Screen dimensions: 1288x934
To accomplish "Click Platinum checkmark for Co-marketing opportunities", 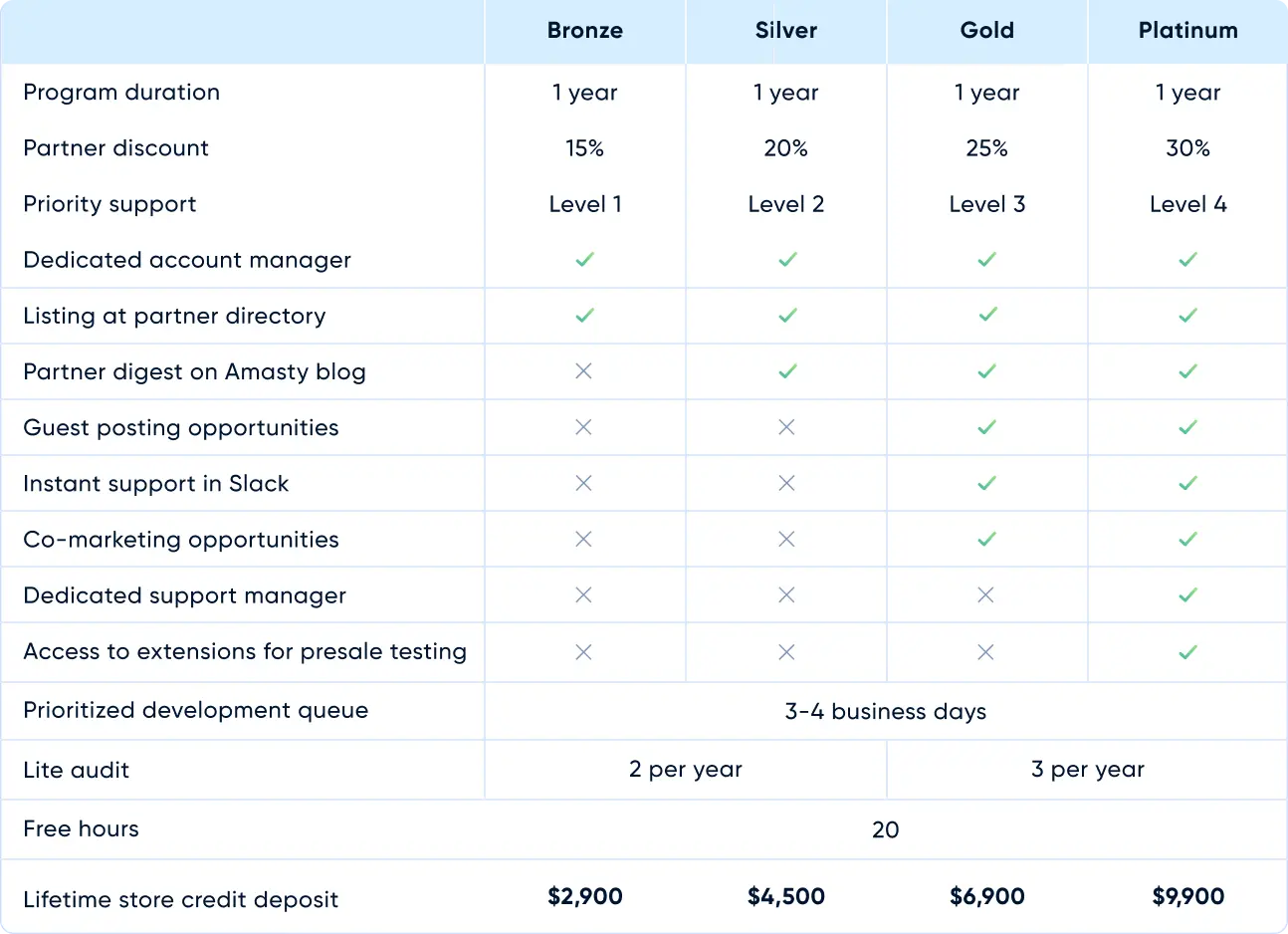I will pos(1187,539).
